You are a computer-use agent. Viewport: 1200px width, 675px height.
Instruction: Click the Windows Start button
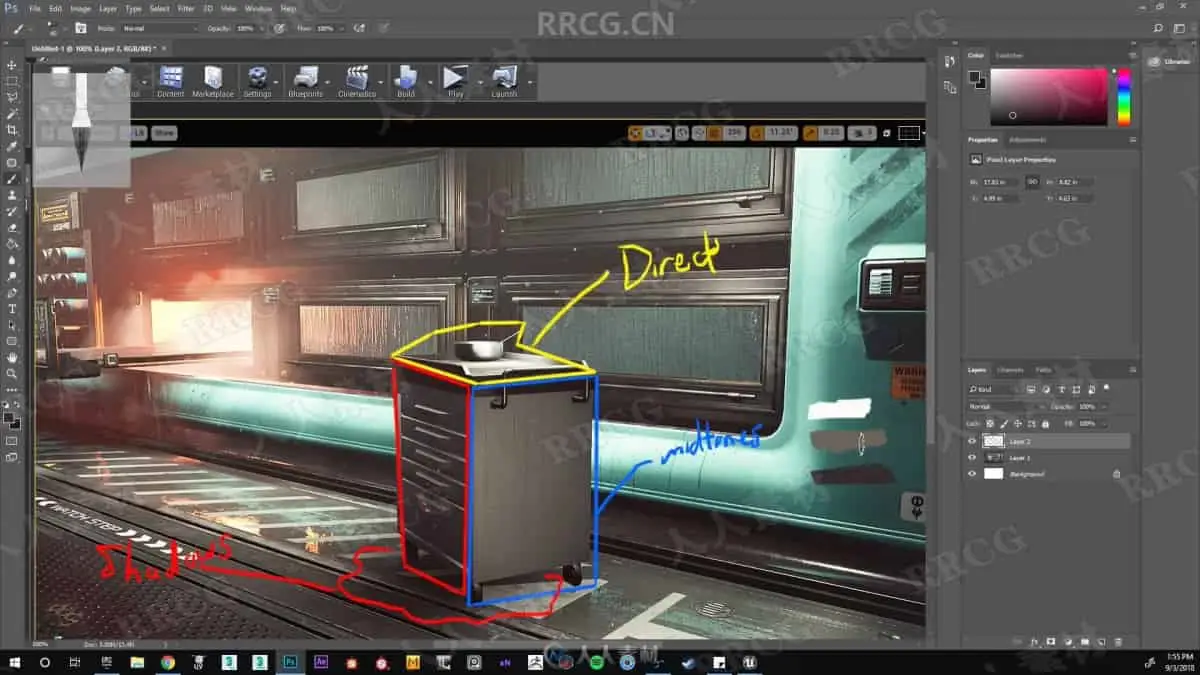(14, 662)
